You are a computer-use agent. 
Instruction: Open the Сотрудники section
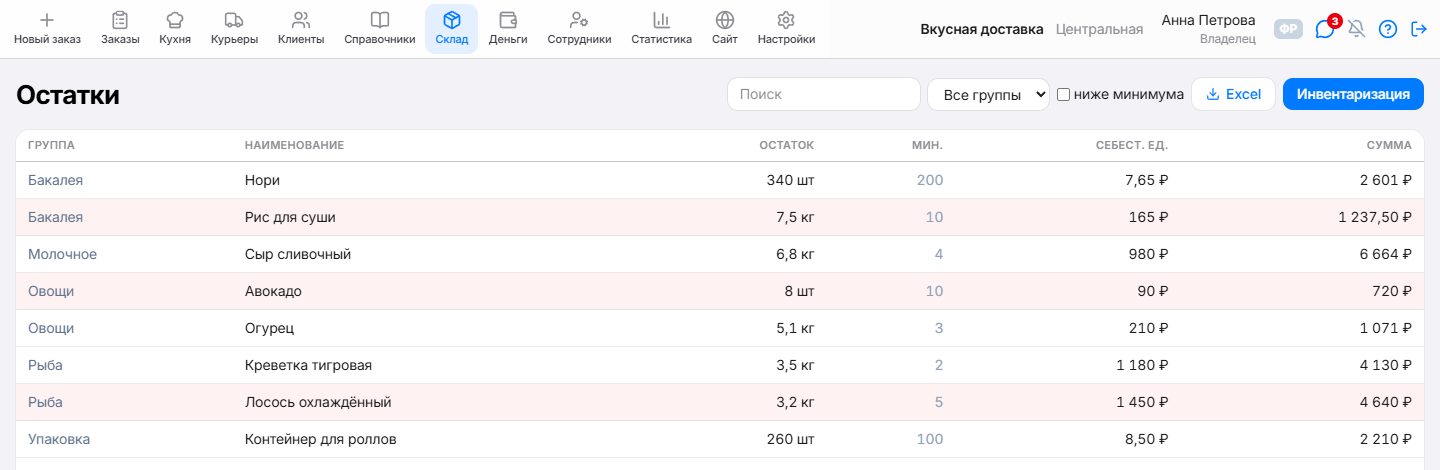coord(579,28)
